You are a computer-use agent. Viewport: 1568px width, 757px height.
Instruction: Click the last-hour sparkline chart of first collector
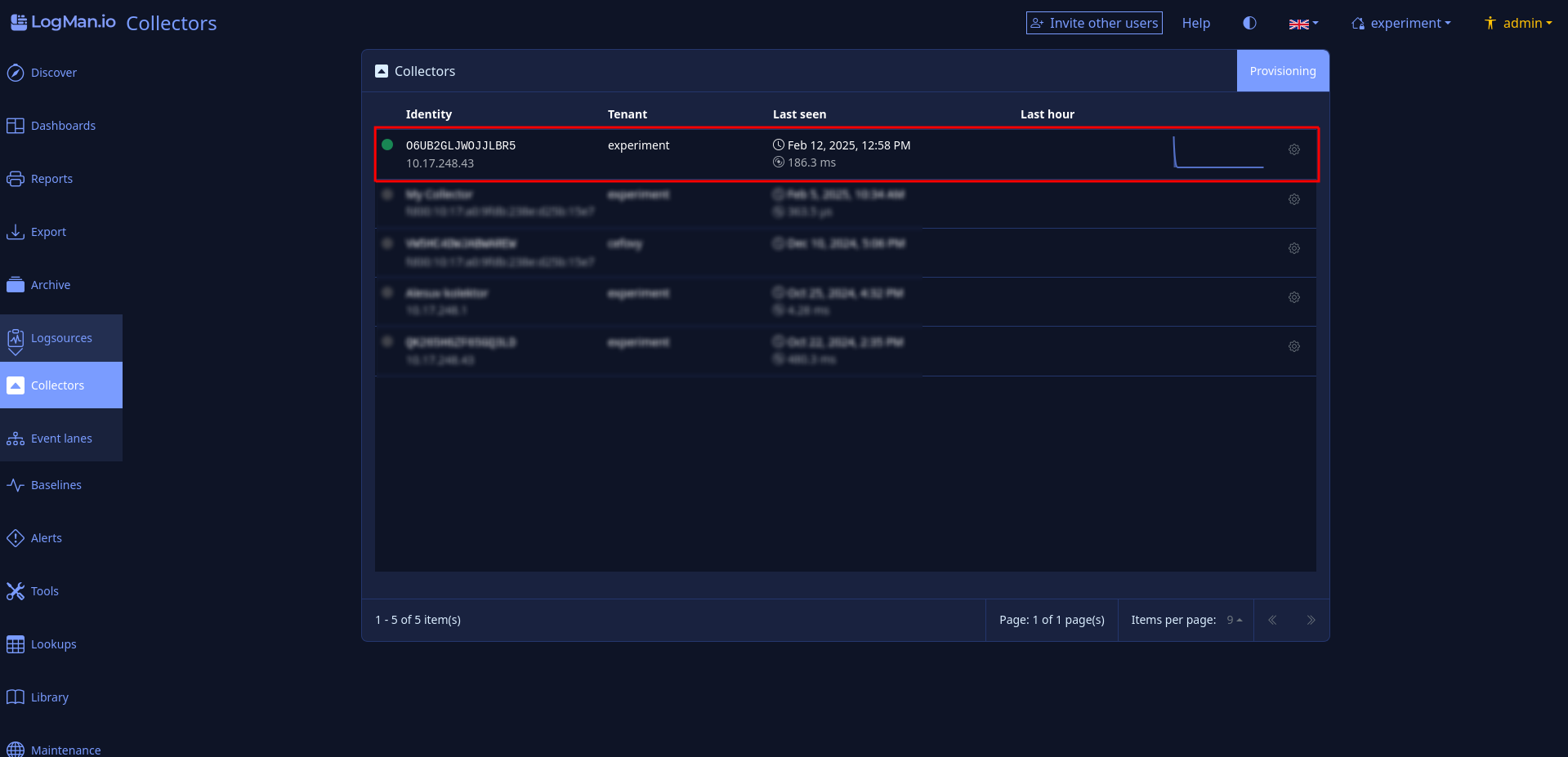click(x=1217, y=153)
